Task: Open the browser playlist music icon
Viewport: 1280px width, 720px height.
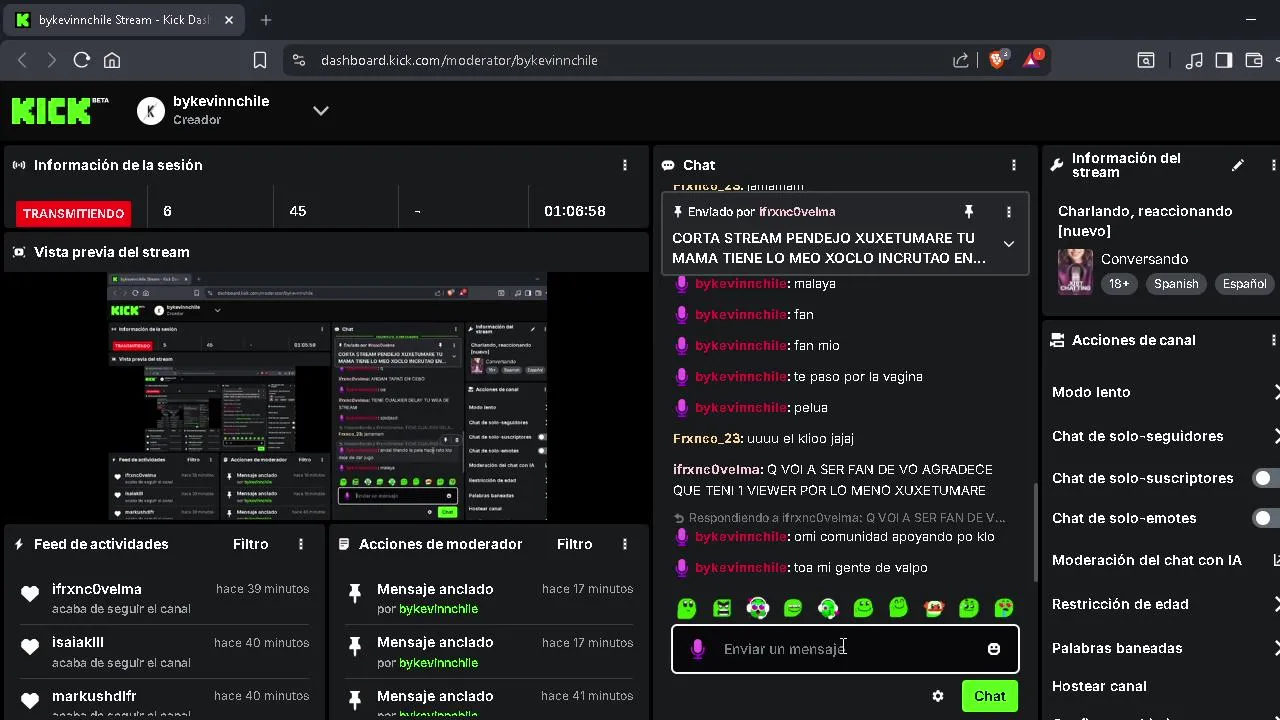Action: [1194, 60]
